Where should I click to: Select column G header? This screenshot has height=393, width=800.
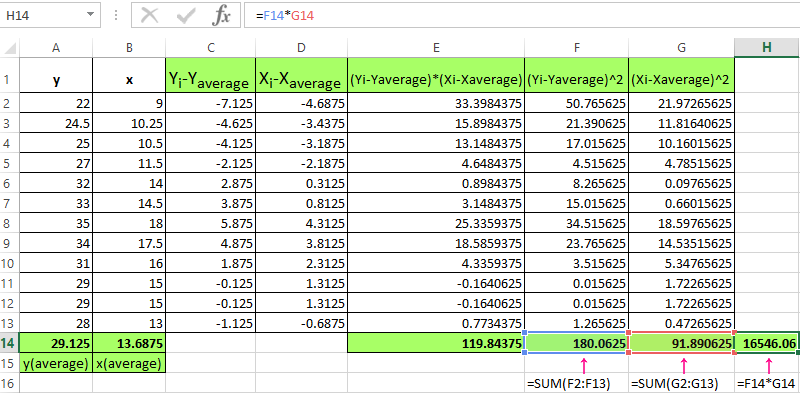coord(682,48)
